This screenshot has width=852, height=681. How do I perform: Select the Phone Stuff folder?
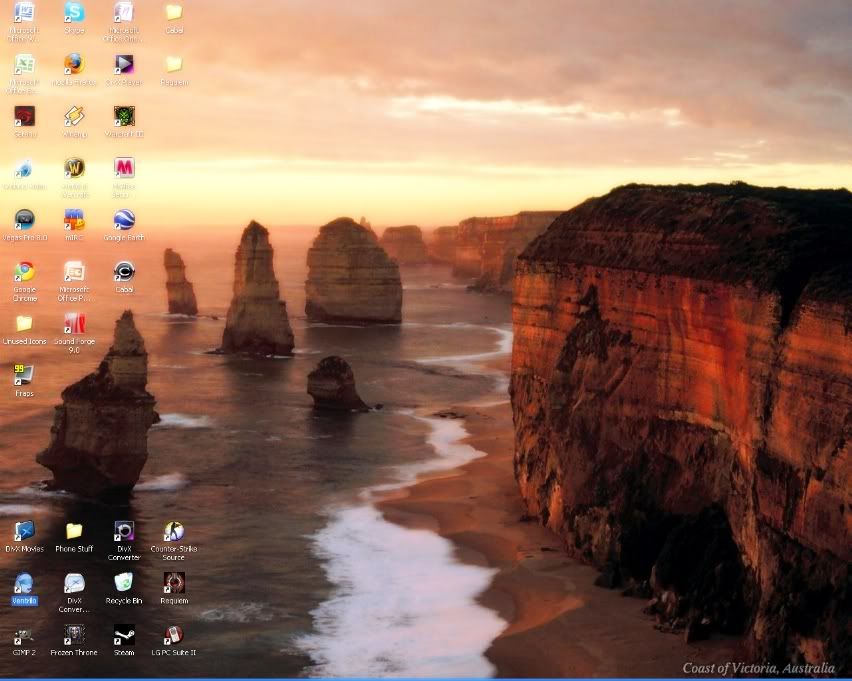point(74,531)
